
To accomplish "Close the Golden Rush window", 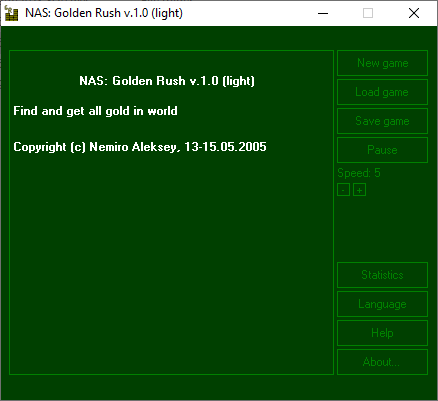I will click(414, 13).
